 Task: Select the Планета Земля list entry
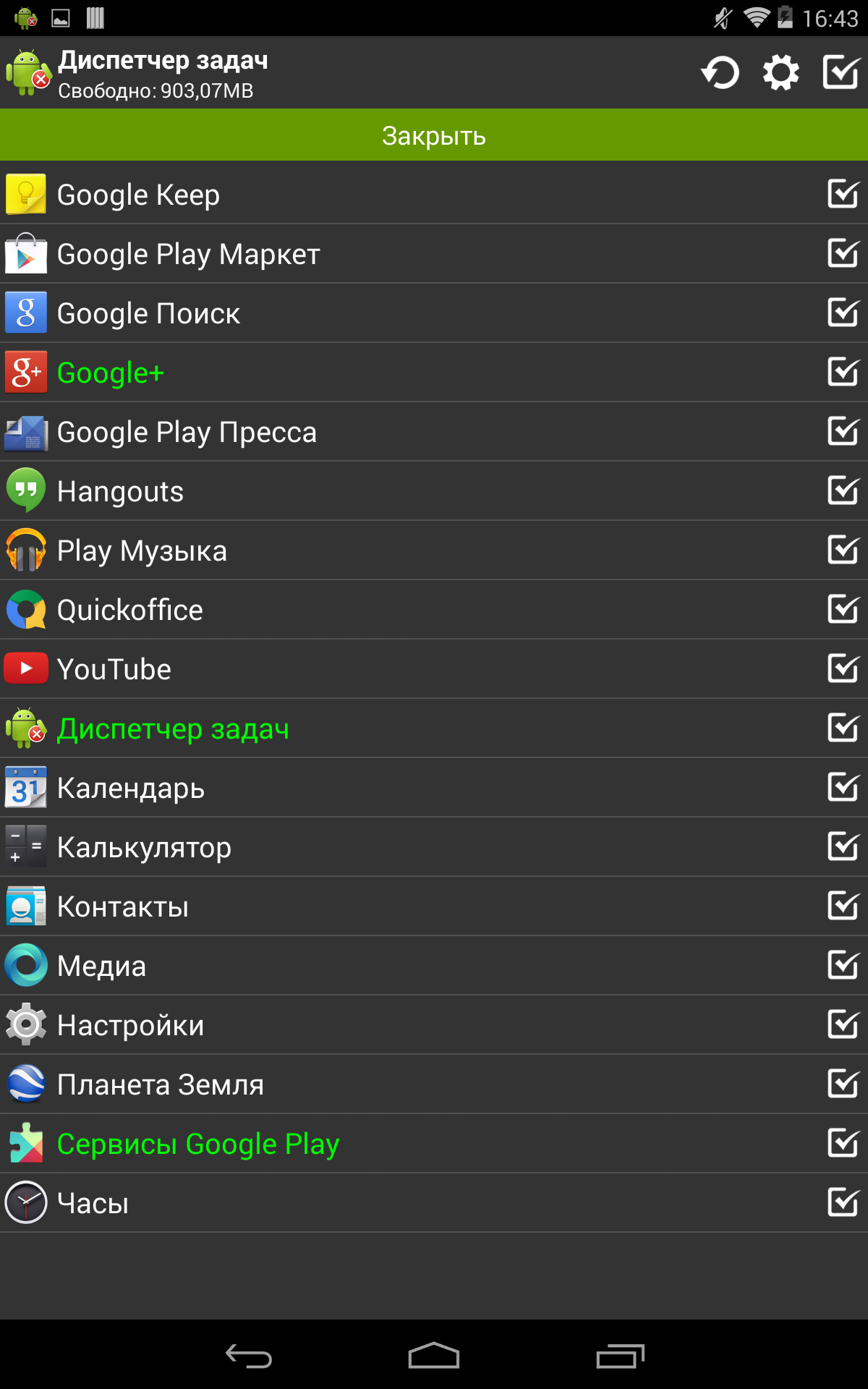434,1084
